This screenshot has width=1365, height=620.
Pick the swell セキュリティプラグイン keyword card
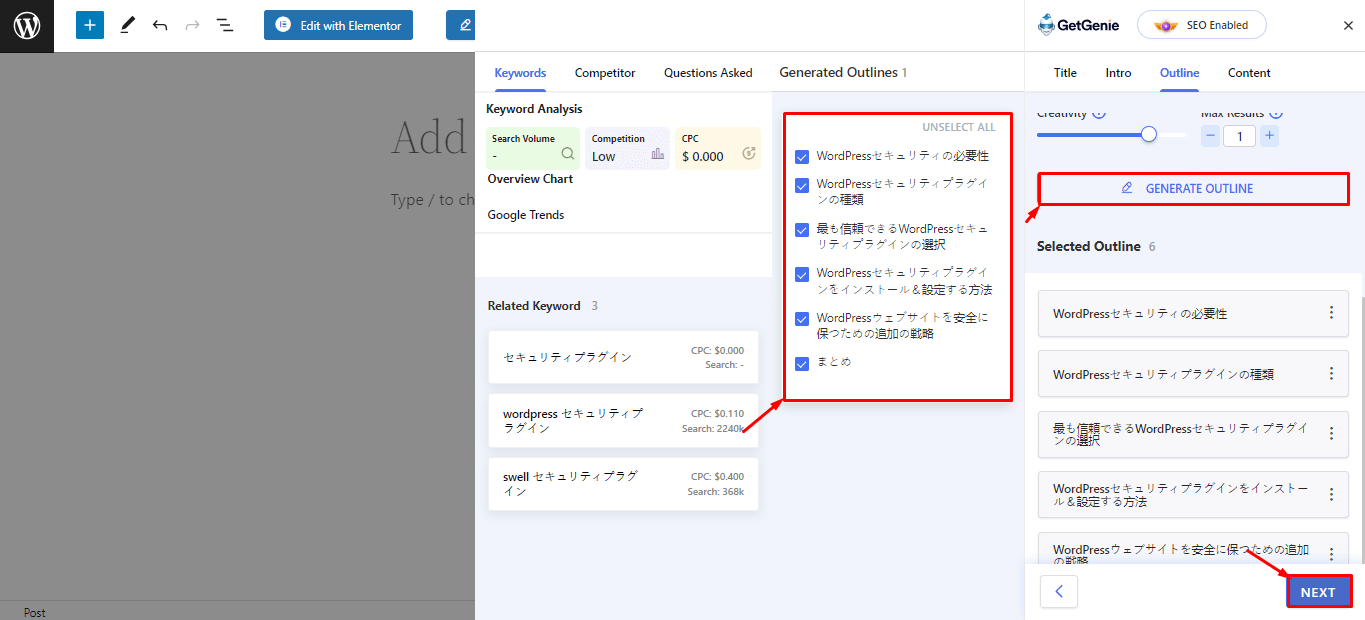click(623, 484)
